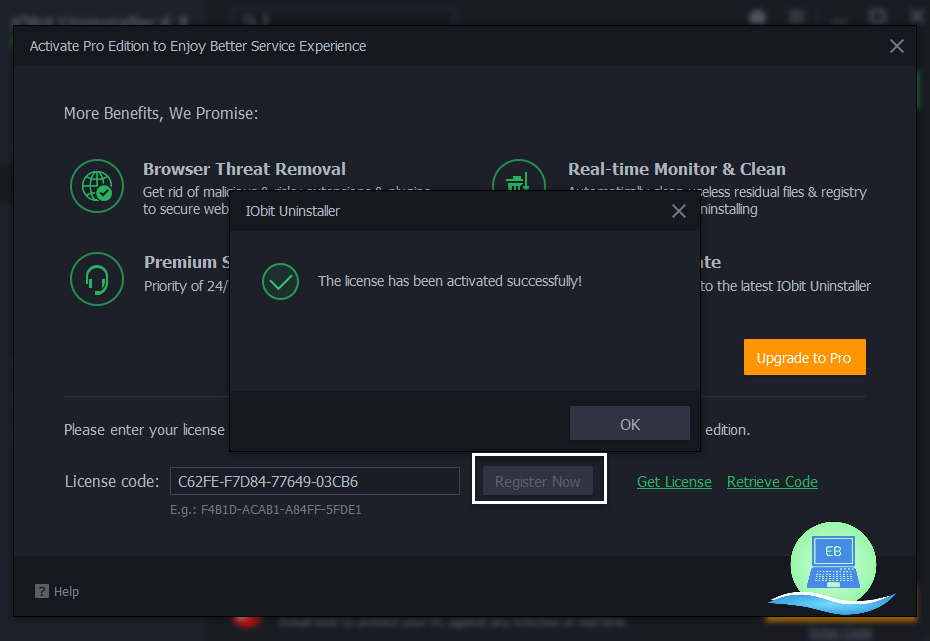Click the 'to the latest IObit Uninstaller' text

[x=785, y=286]
